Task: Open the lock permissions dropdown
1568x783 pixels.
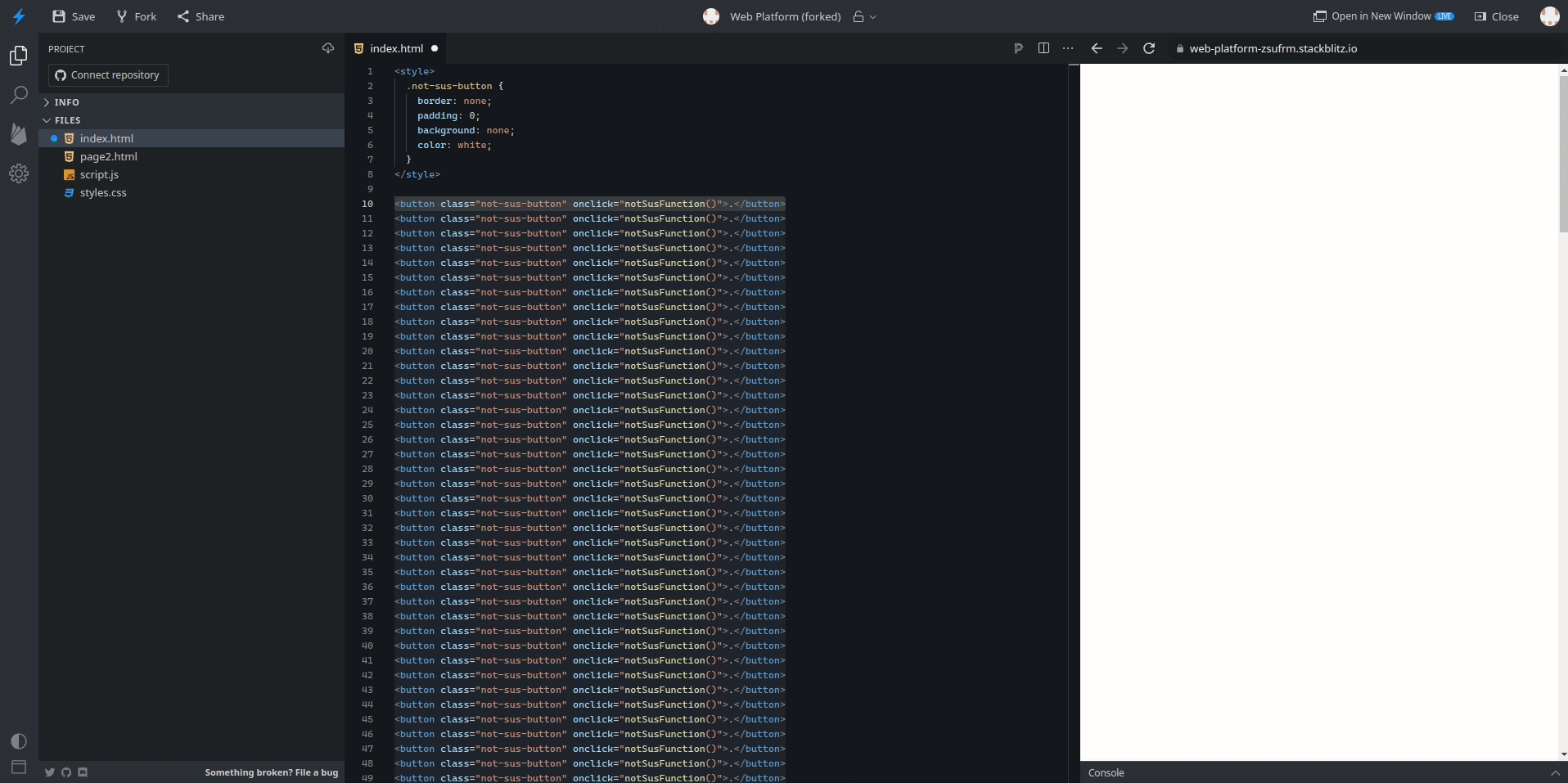Action: coord(864,16)
